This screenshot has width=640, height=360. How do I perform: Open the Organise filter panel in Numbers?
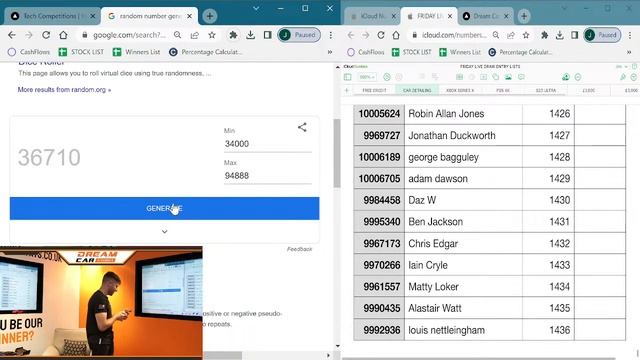coord(633,77)
